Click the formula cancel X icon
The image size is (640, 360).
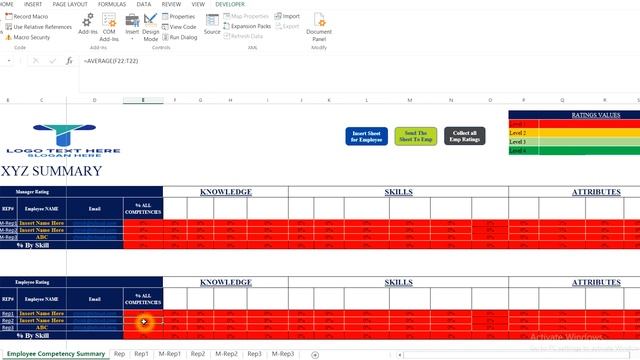click(36, 61)
